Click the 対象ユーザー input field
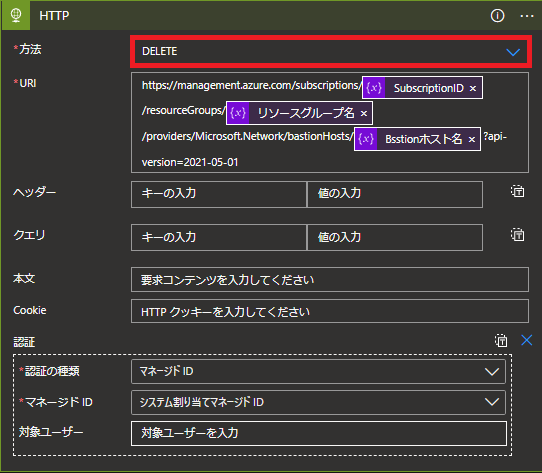Viewport: 542px width, 473px height. pos(319,433)
